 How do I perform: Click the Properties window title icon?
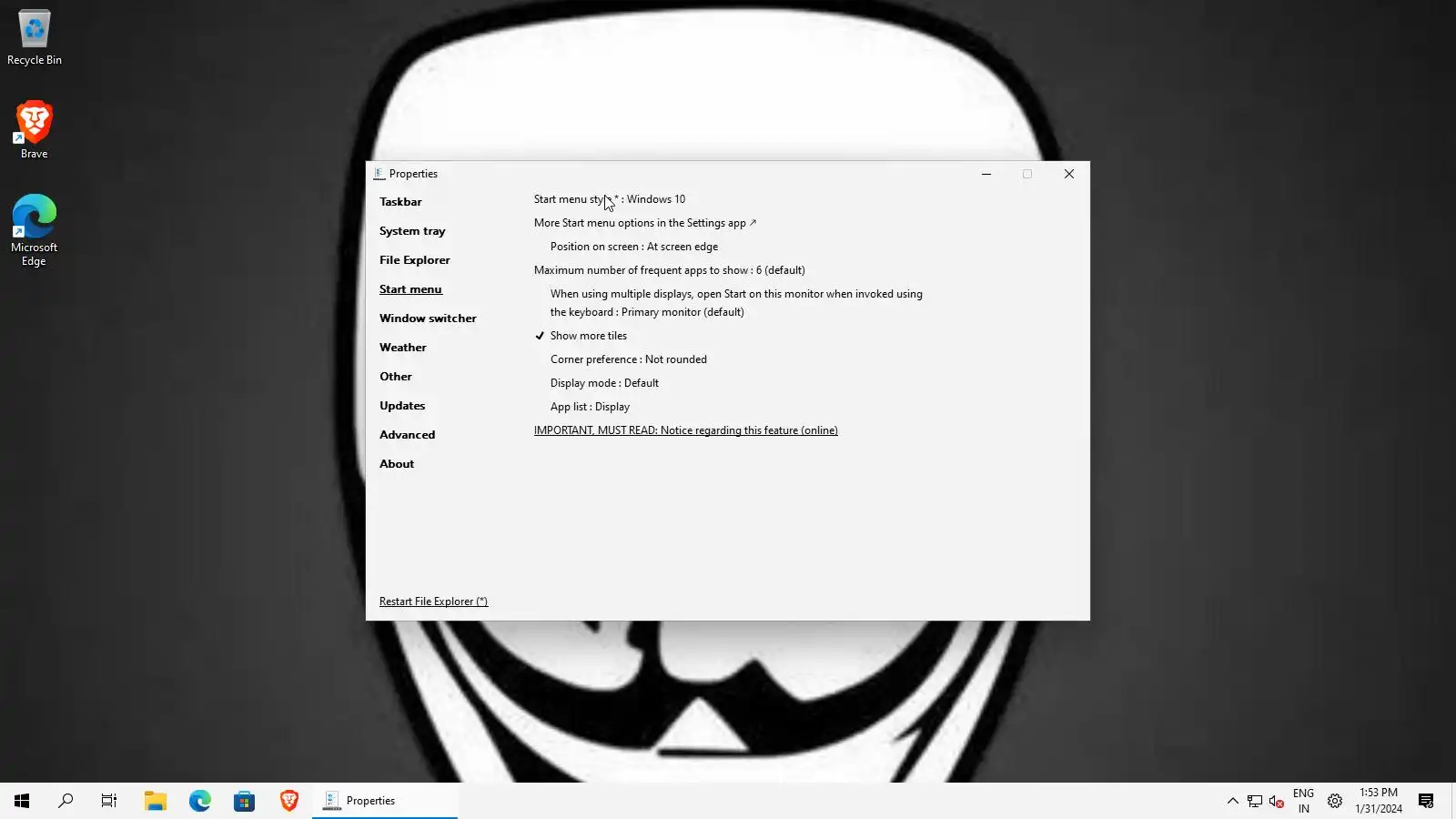coord(379,174)
